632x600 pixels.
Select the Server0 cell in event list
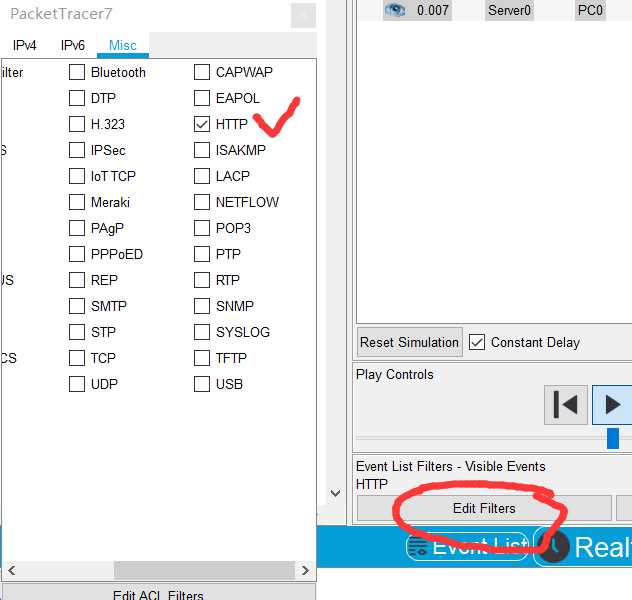509,10
